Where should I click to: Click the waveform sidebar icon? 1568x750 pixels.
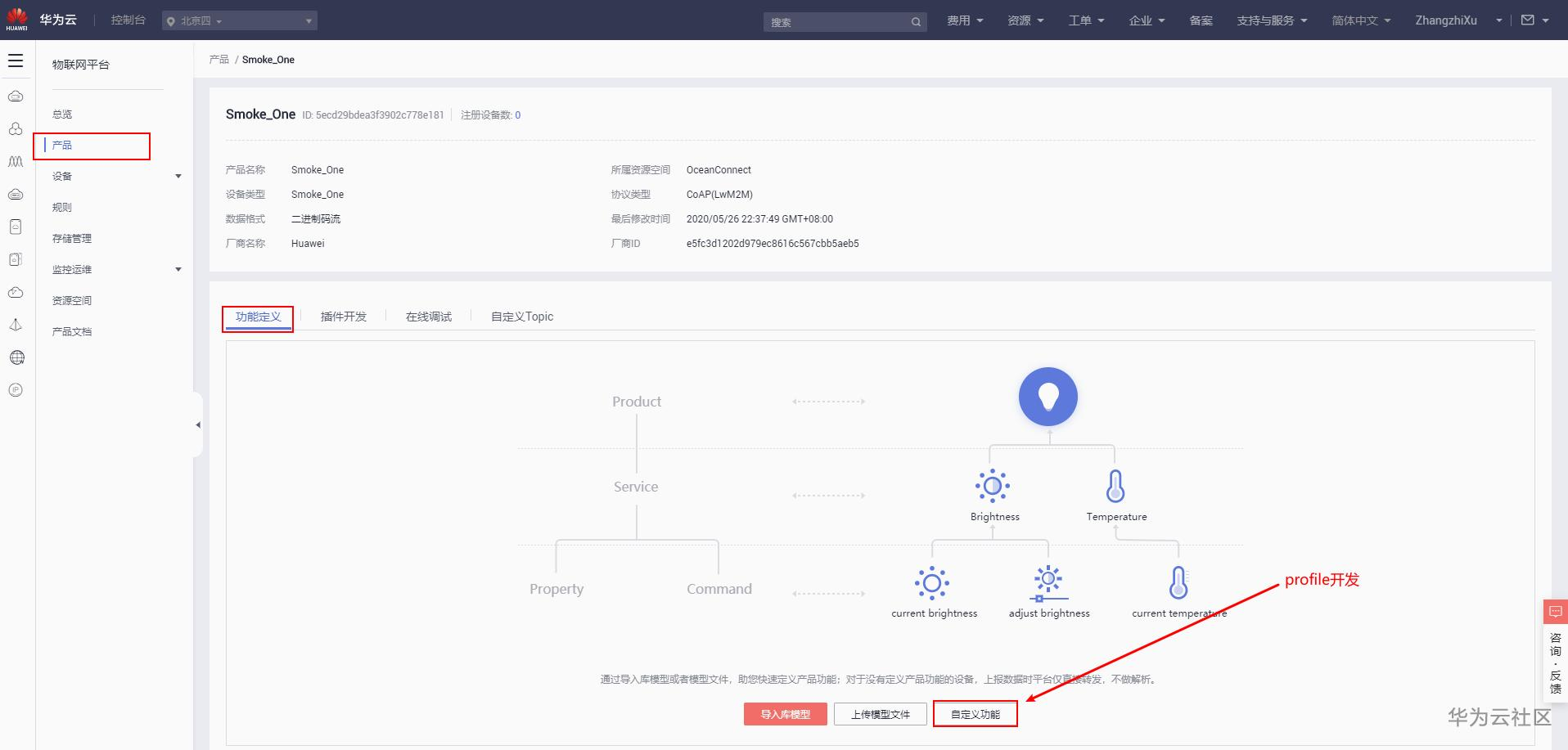point(16,162)
